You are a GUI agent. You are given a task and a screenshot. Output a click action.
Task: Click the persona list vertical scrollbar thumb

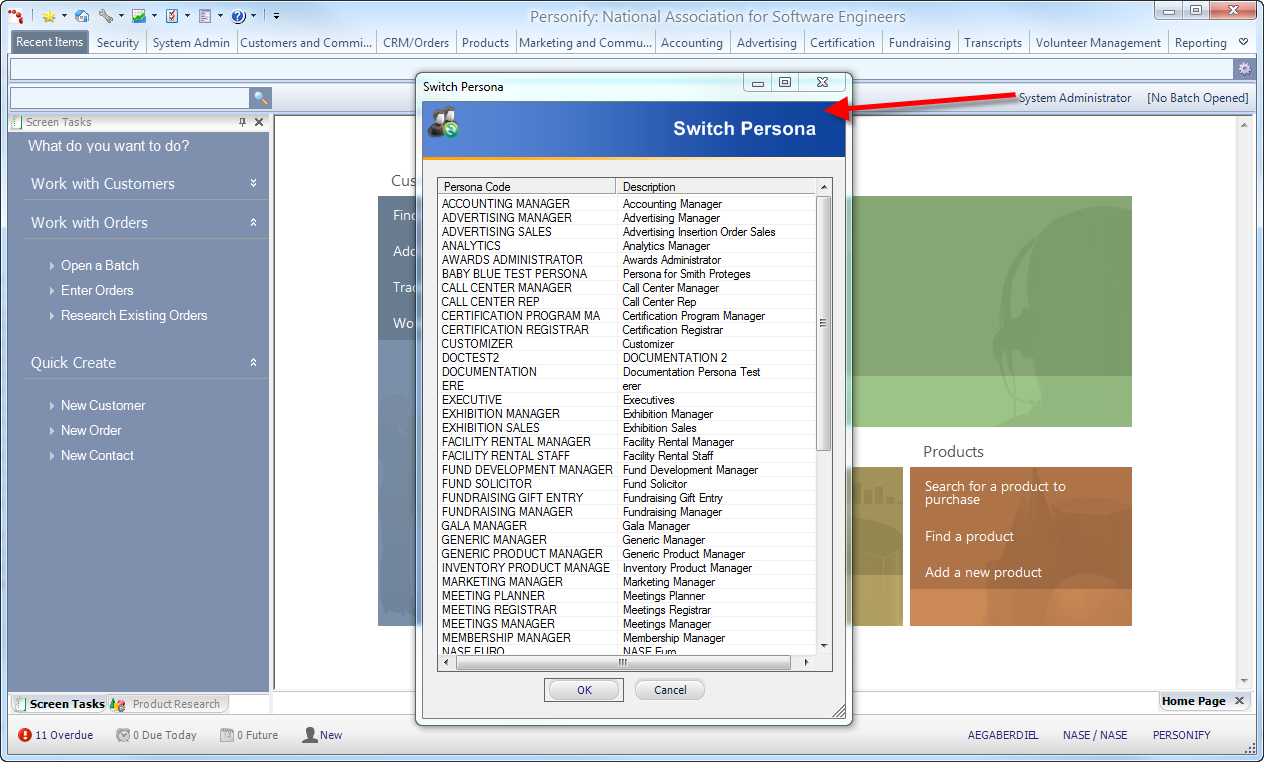[824, 322]
